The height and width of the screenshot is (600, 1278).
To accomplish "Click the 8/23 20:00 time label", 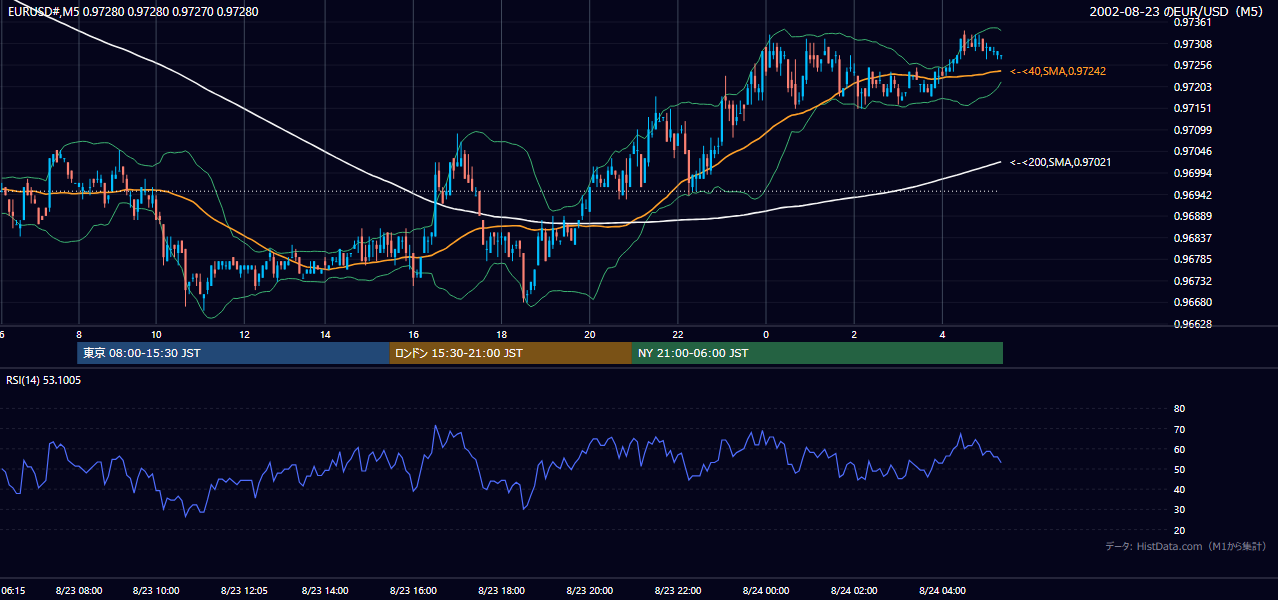I will [591, 591].
